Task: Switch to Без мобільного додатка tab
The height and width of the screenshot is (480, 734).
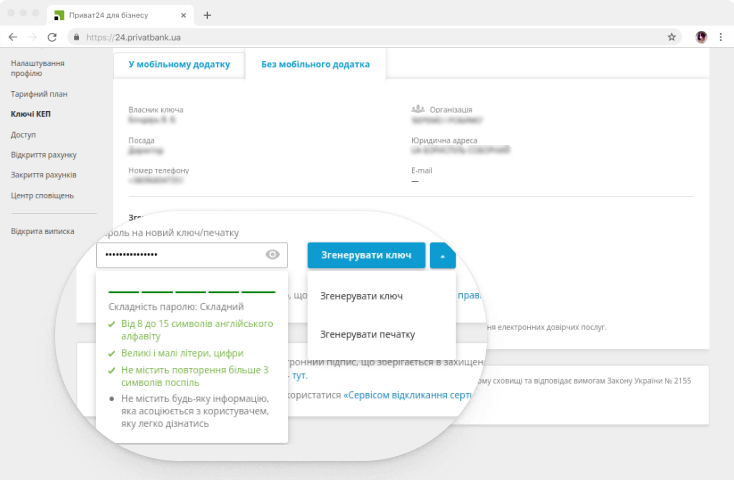Action: click(315, 64)
